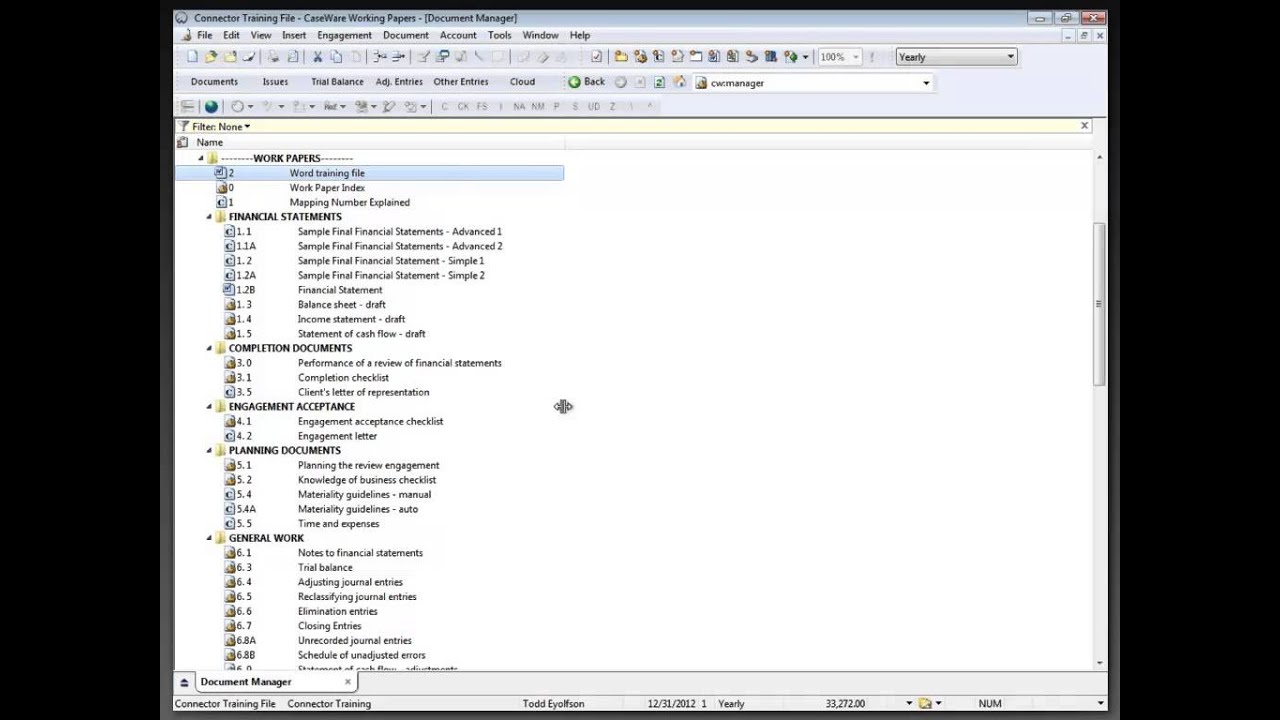Image resolution: width=1280 pixels, height=720 pixels.
Task: Click the globe icon in tickmark toolbar
Action: (x=211, y=106)
